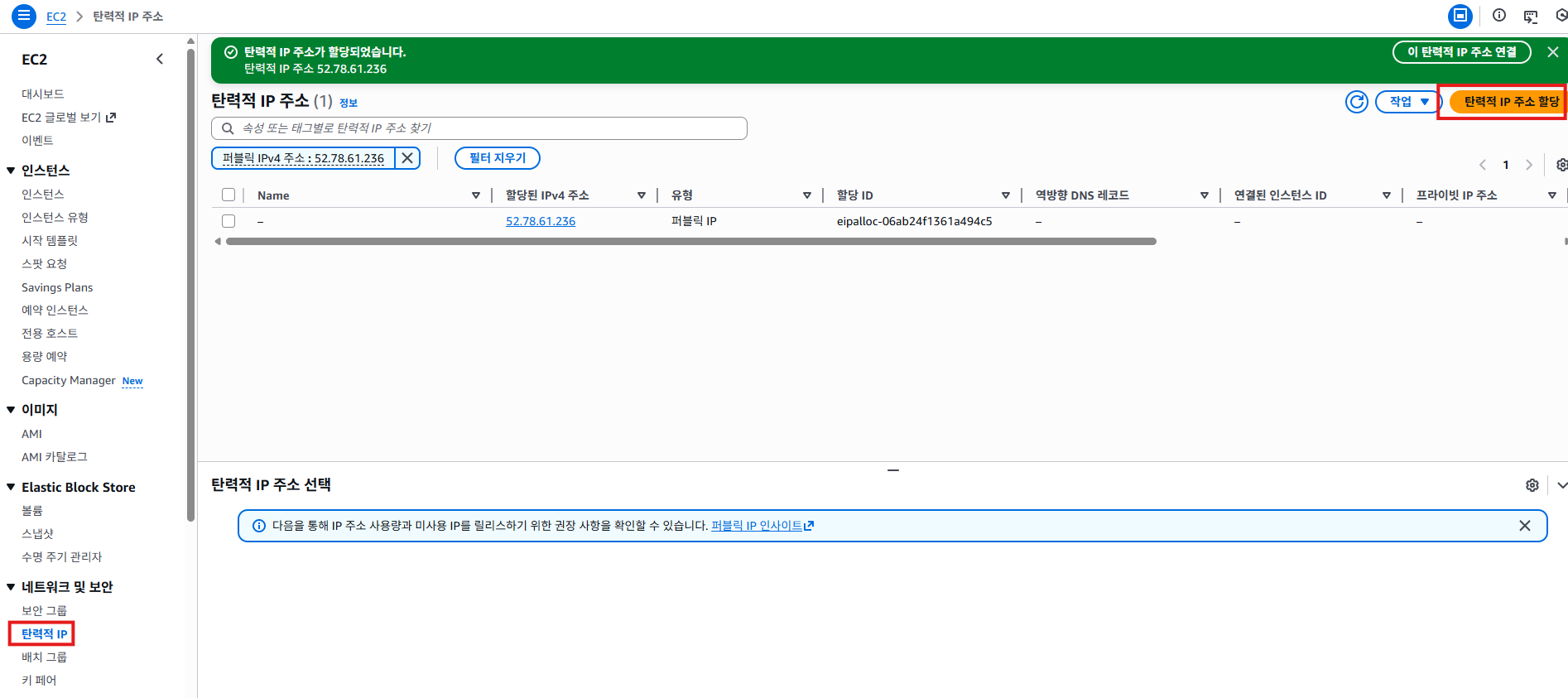Open details panel settings gear icon
The width and height of the screenshot is (1568, 698).
[1532, 485]
